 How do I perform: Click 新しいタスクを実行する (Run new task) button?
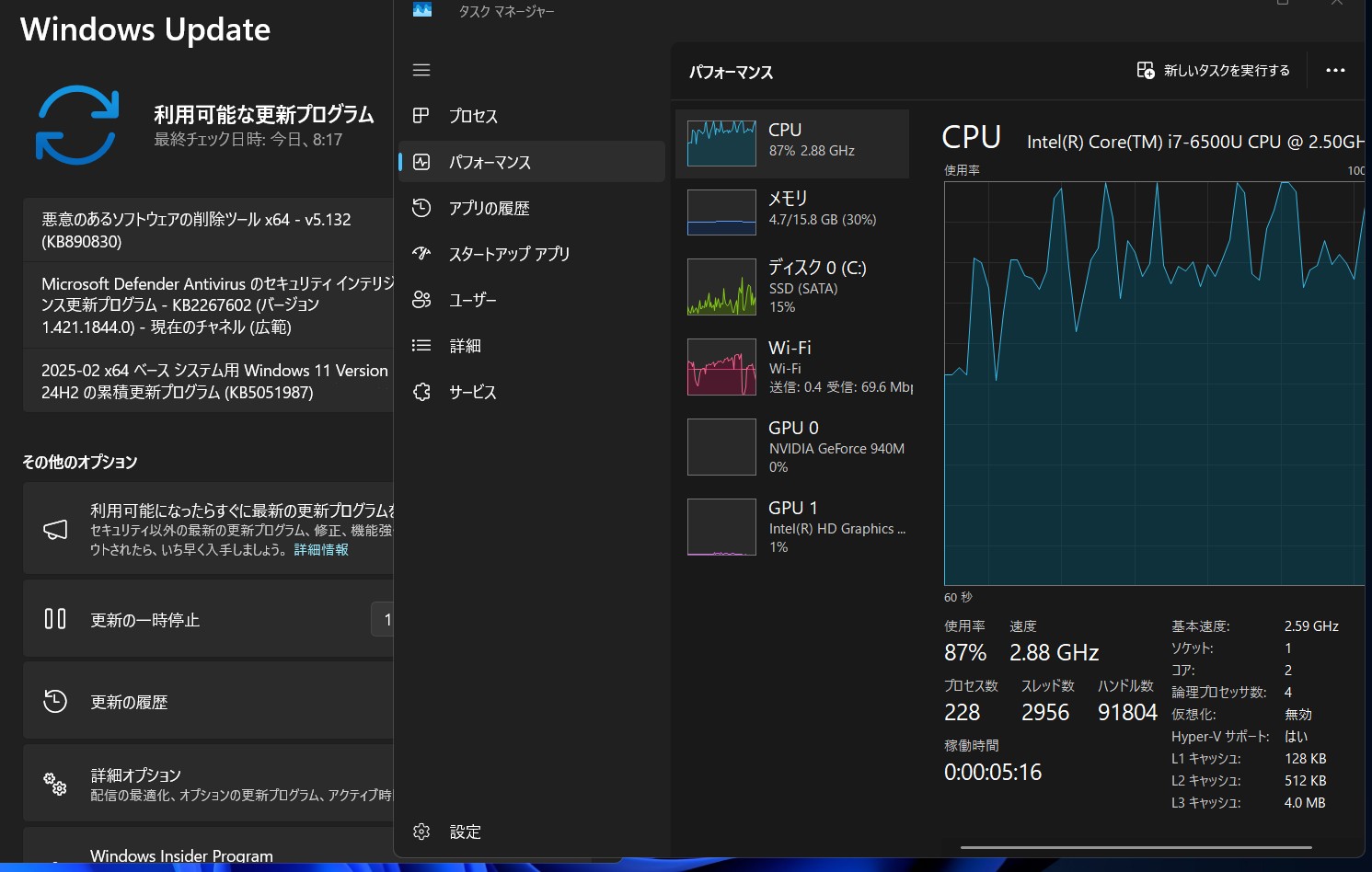(x=1214, y=71)
